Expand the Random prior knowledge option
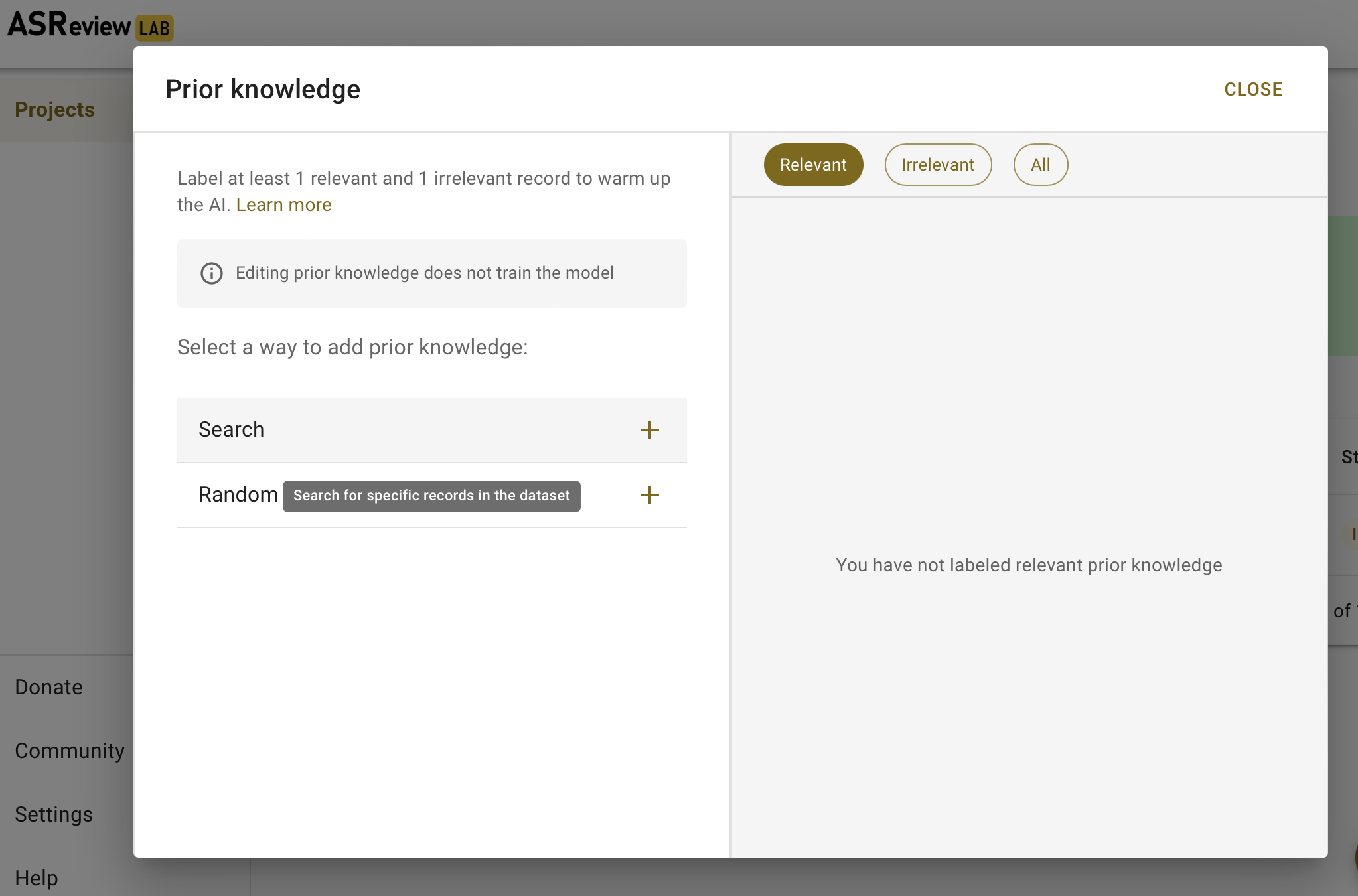 coord(238,495)
